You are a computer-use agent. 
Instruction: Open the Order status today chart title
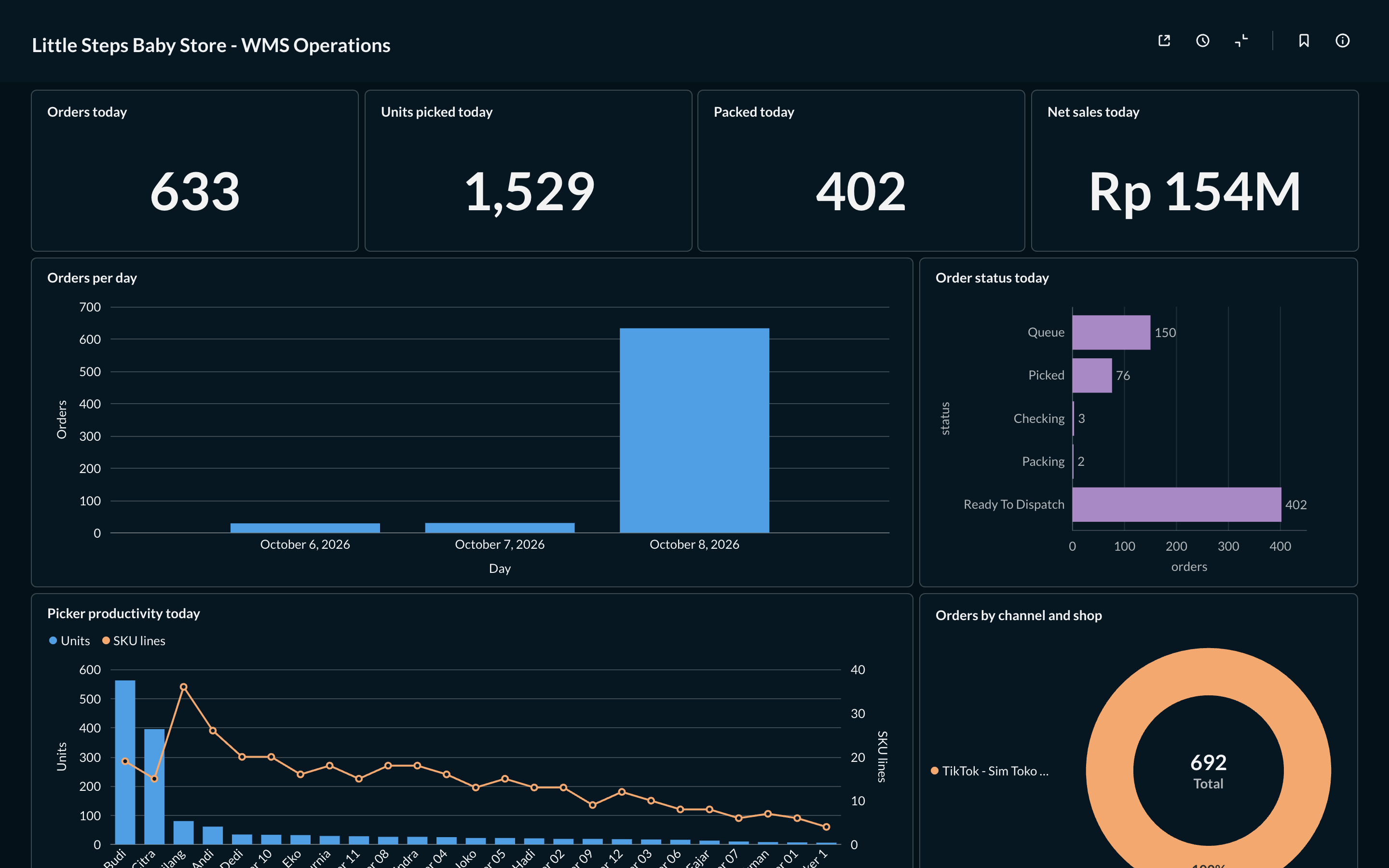click(992, 278)
